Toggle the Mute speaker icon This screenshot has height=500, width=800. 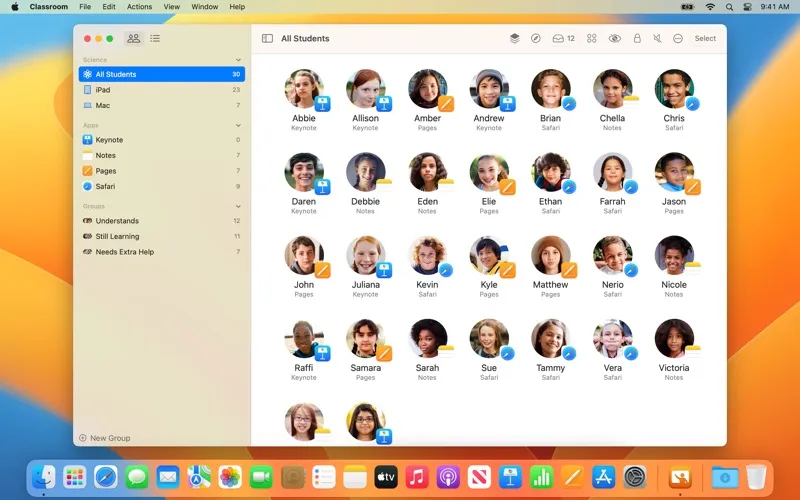657,38
